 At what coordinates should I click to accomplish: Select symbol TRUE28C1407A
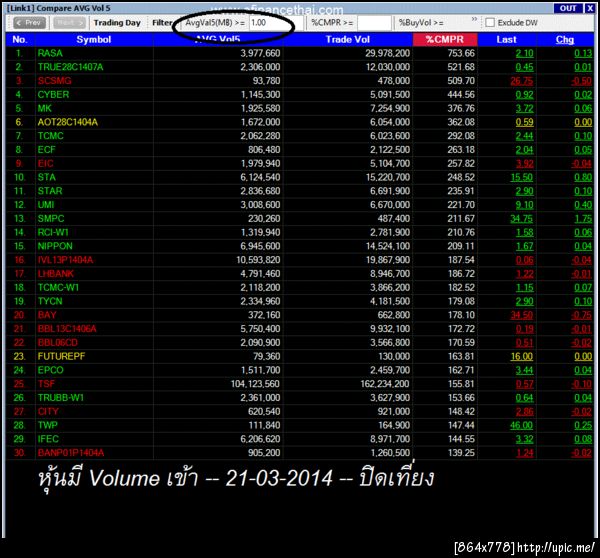70,67
